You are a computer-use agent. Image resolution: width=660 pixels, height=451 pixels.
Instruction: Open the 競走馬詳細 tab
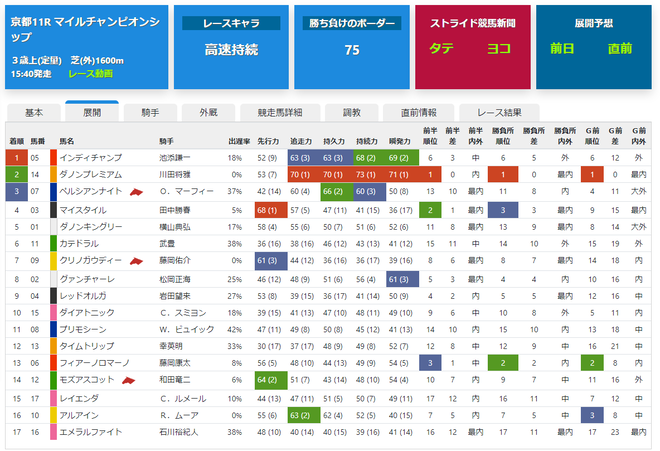coord(280,113)
